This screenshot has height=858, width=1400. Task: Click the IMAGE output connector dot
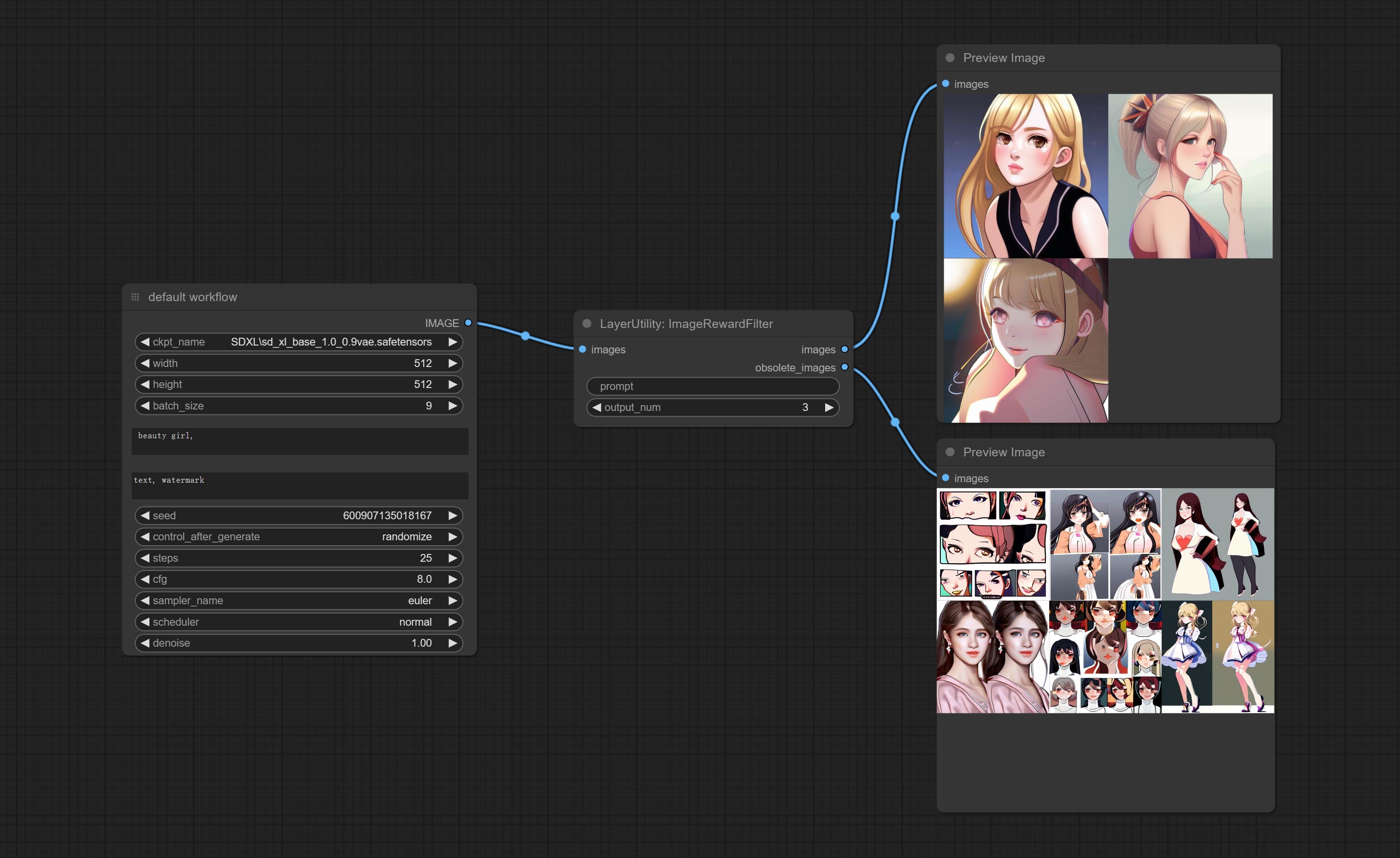point(468,323)
